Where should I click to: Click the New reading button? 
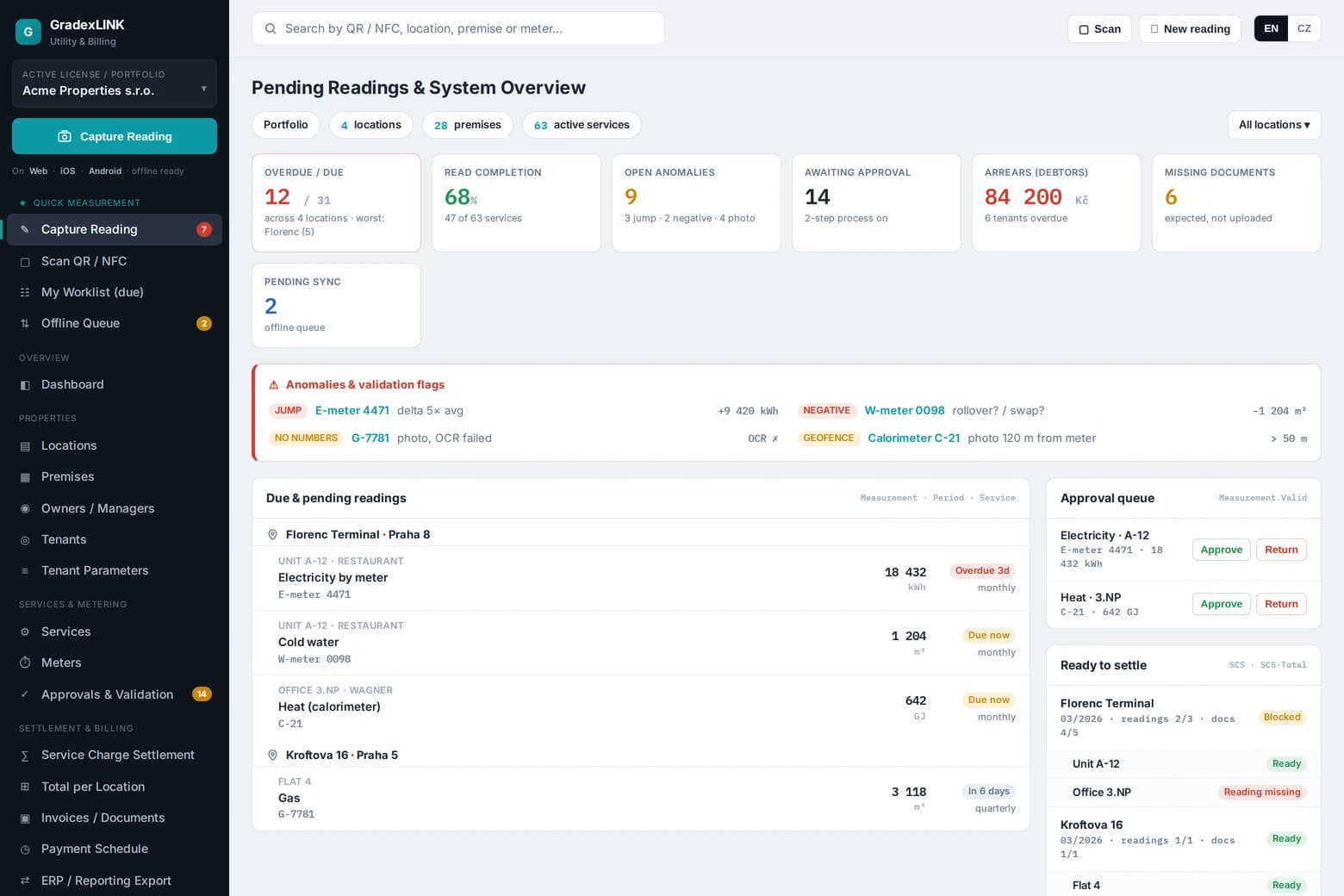pos(1191,28)
